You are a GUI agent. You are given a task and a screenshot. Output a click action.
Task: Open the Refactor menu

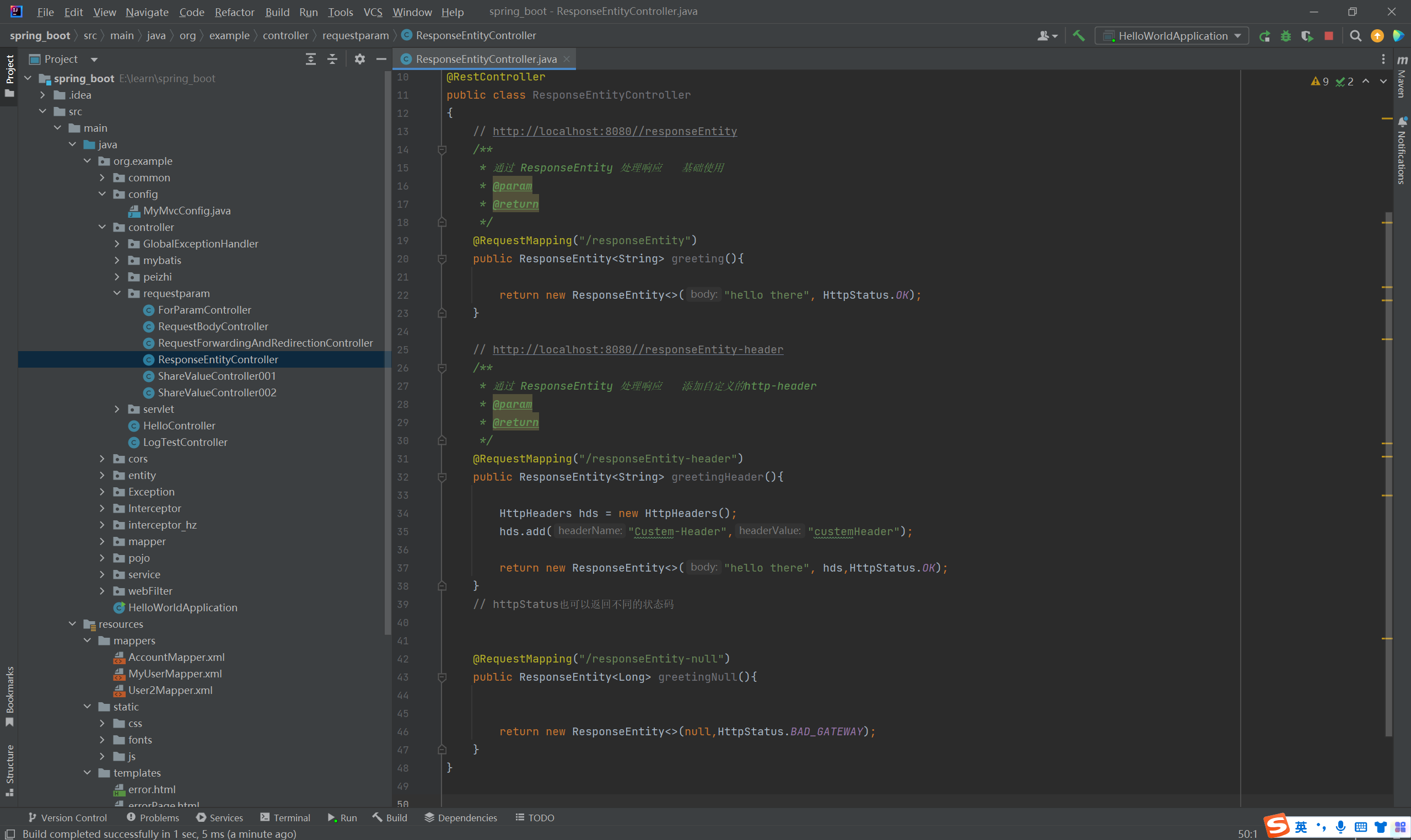(234, 12)
